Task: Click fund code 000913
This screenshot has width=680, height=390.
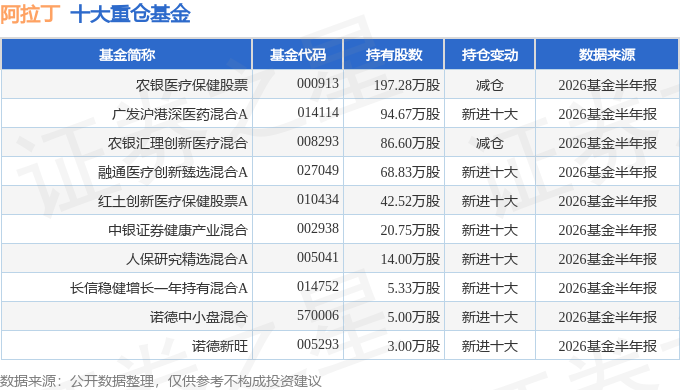Action: (x=317, y=83)
